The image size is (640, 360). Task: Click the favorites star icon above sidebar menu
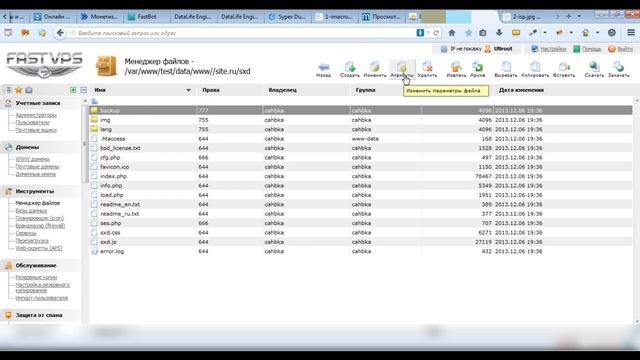tap(18, 90)
